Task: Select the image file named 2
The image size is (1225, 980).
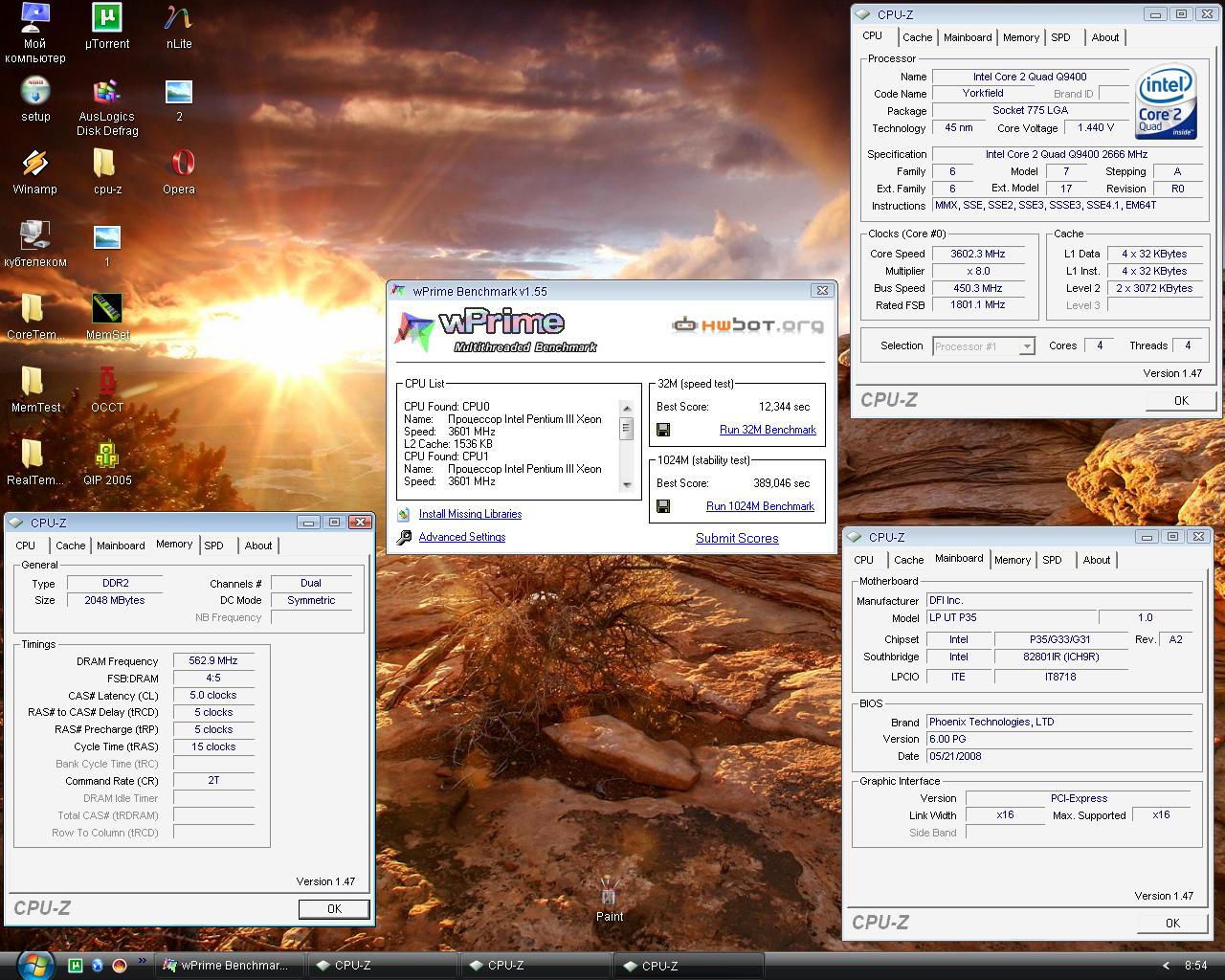Action: click(x=179, y=100)
